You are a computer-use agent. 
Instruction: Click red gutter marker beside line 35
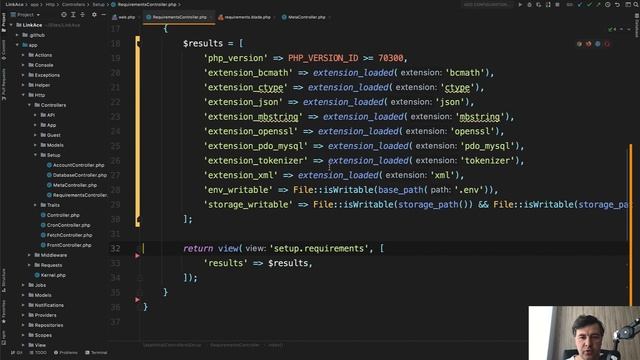[x=138, y=300]
